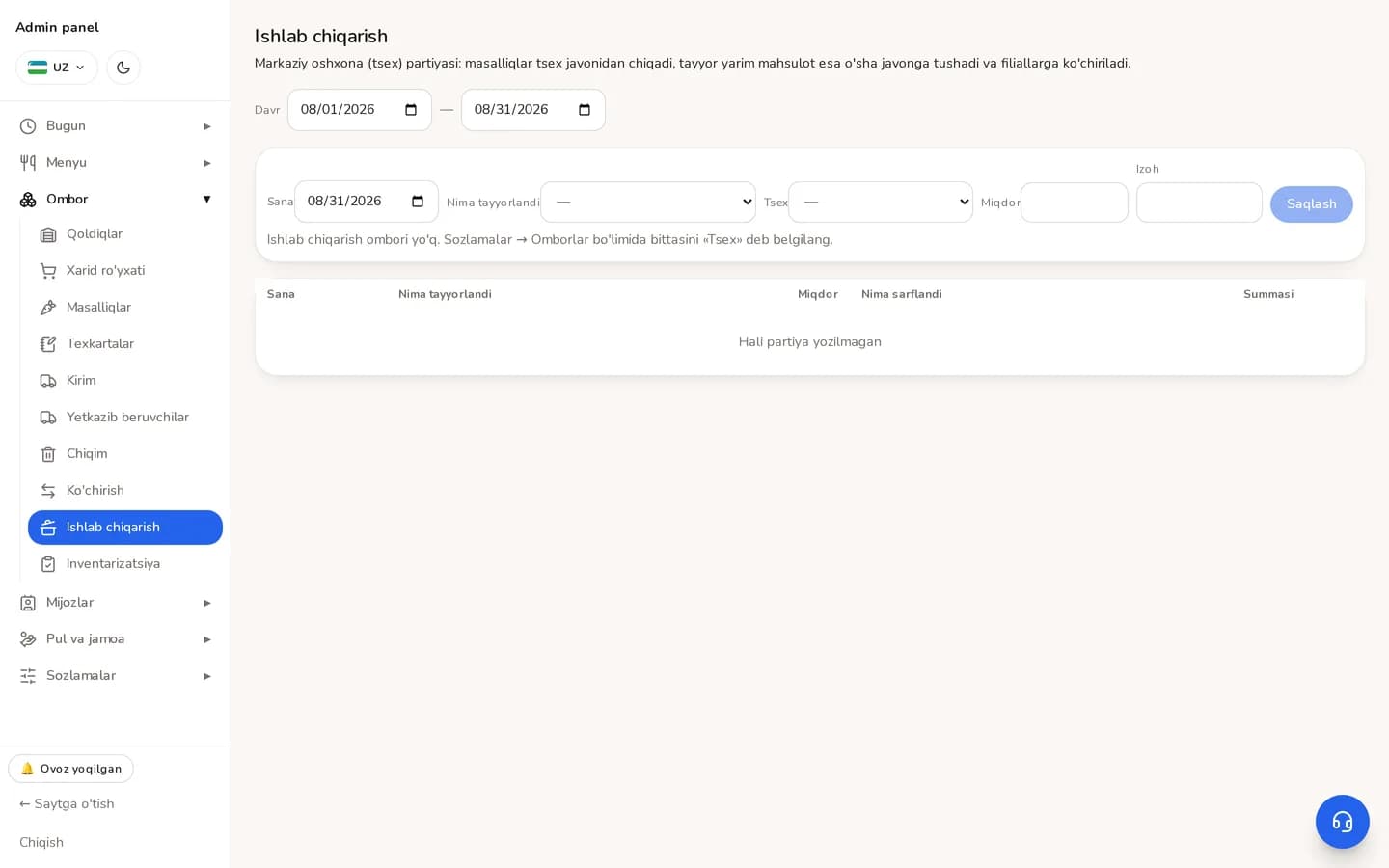This screenshot has width=1389, height=868.
Task: Open the UZ language selector
Action: (57, 68)
